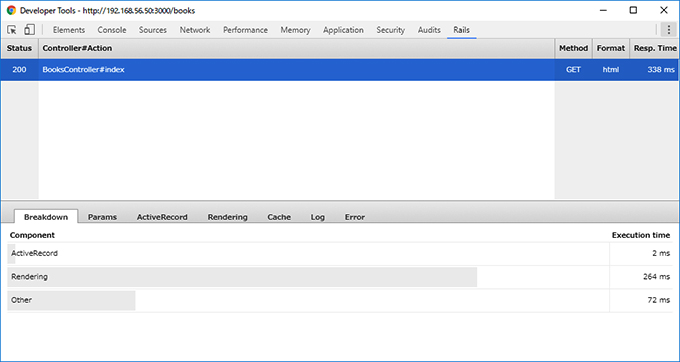This screenshot has width=680, height=362.
Task: Click the Chrome logo in title bar
Action: 11,10
